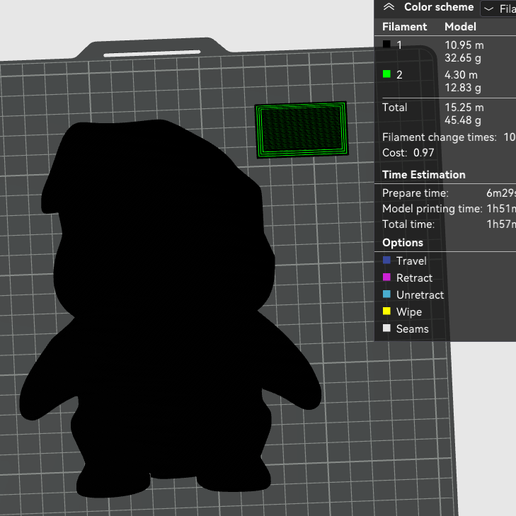Screen dimensions: 516x516
Task: Click the Wipe option label
Action: [x=409, y=312]
